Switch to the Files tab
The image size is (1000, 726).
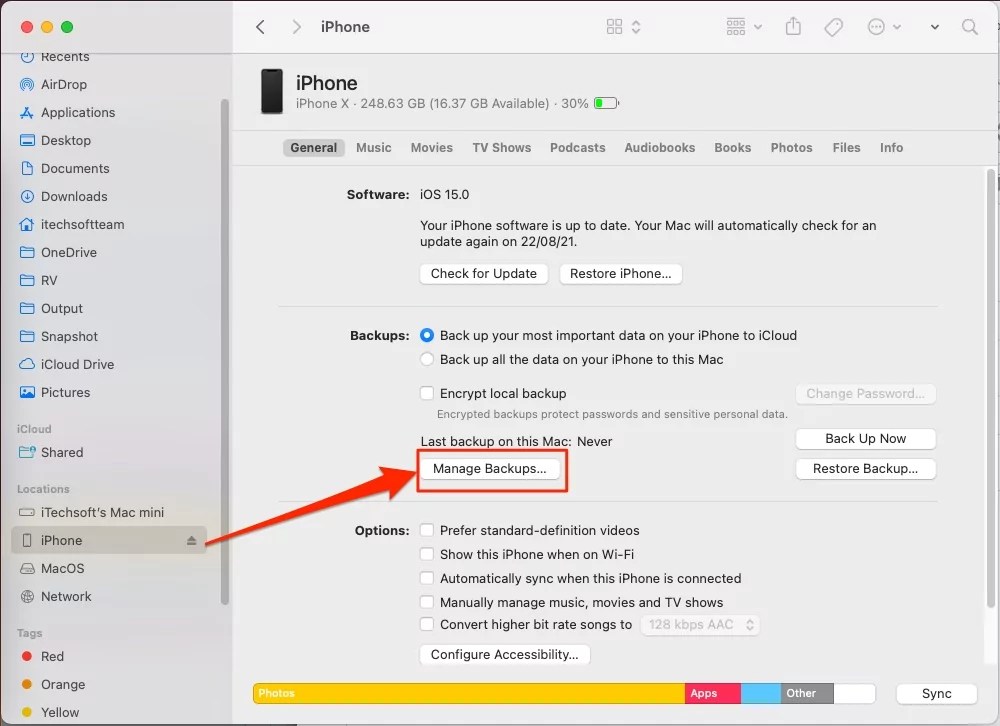(846, 147)
